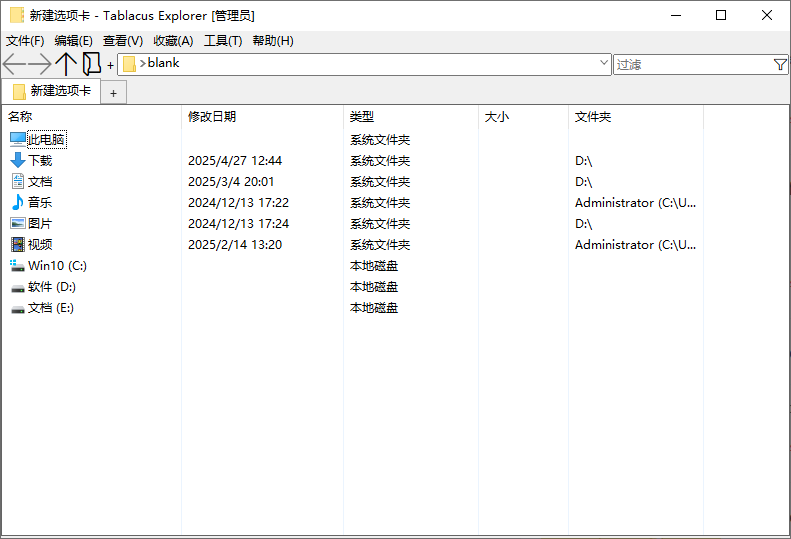
Task: Select the 此电脑 computer icon
Action: [x=18, y=140]
